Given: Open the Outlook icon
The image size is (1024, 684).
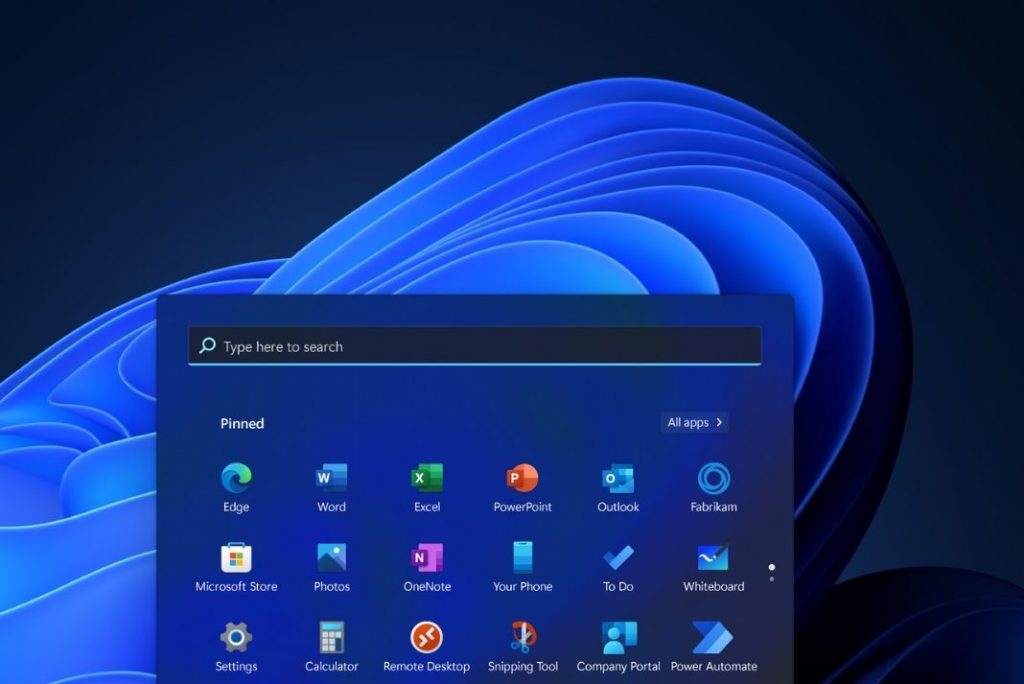Looking at the screenshot, I should point(618,478).
